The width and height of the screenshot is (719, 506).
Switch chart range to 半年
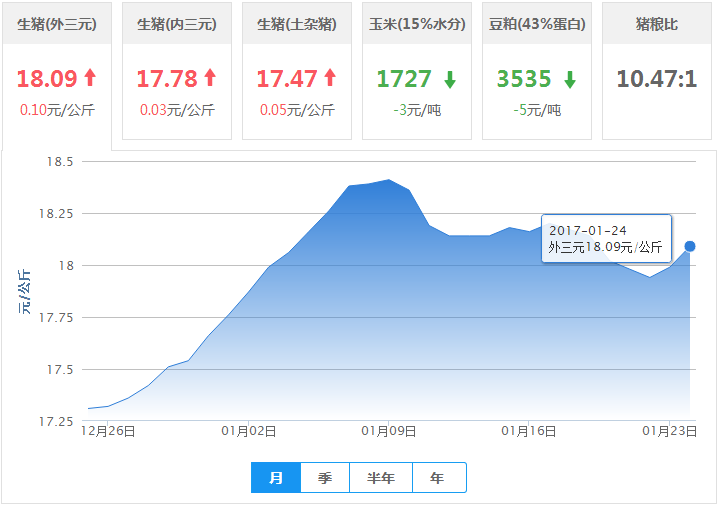pyautogui.click(x=381, y=478)
